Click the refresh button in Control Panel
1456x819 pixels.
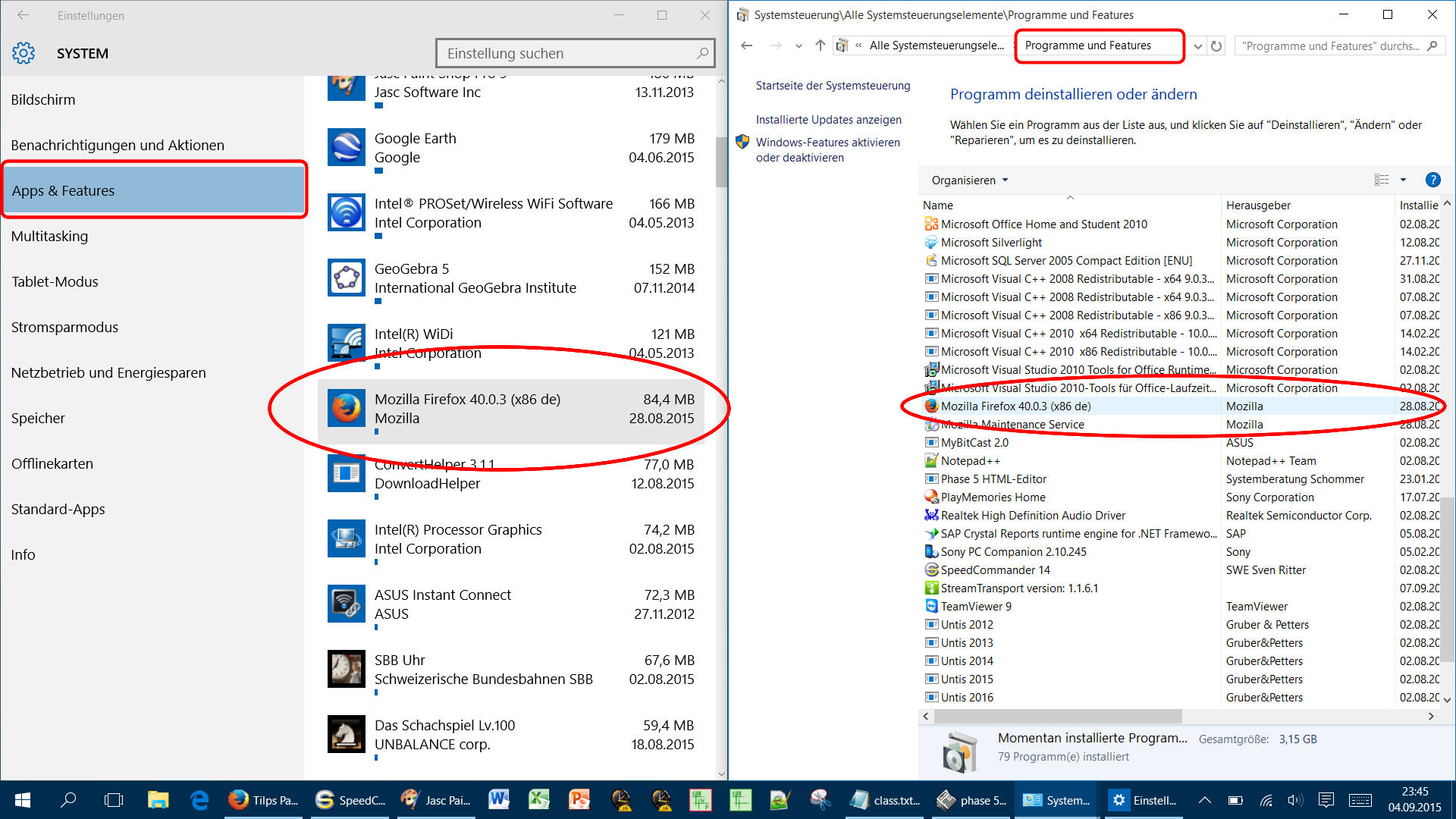pyautogui.click(x=1216, y=46)
